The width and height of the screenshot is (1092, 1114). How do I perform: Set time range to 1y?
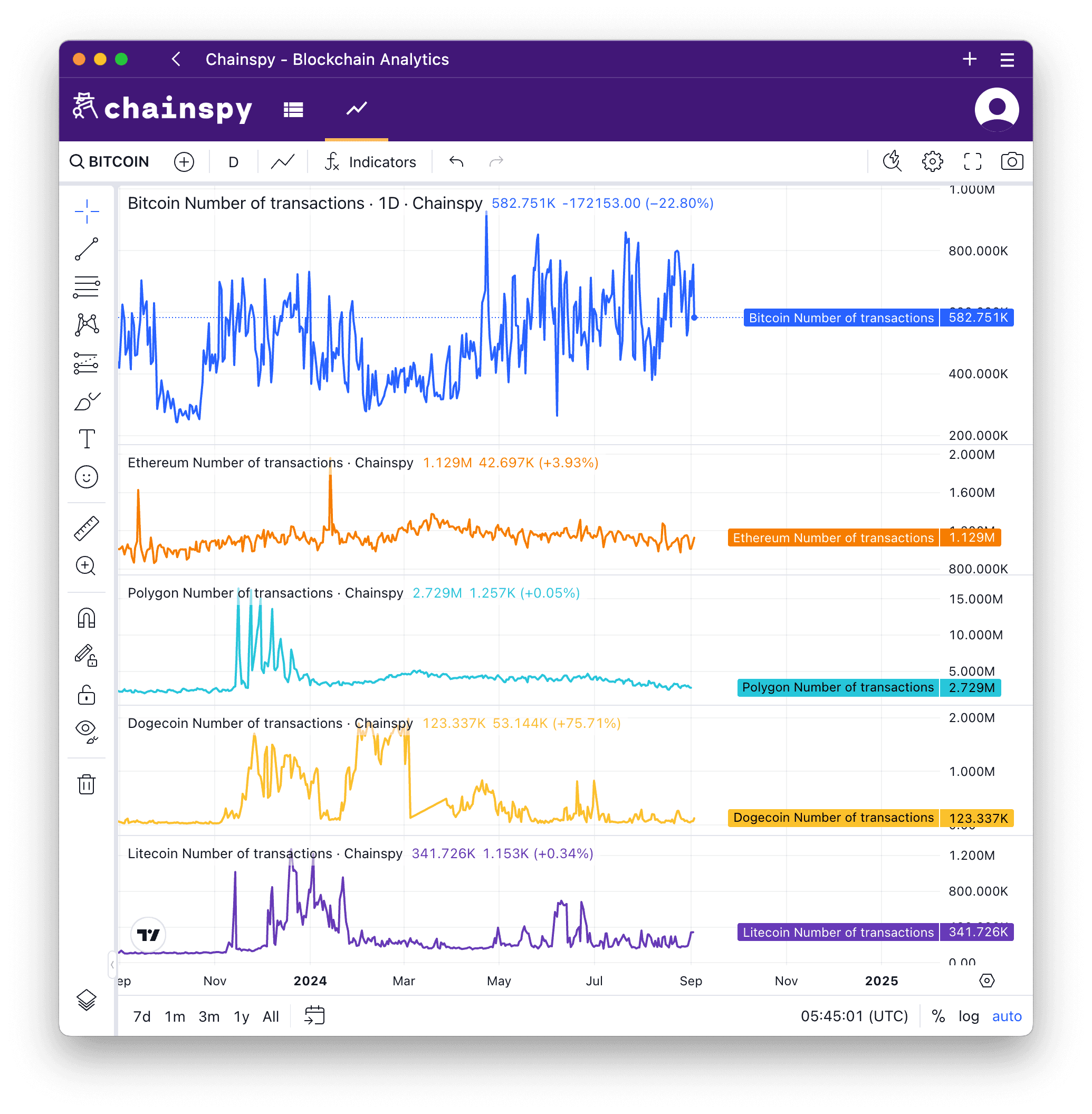coord(242,1016)
